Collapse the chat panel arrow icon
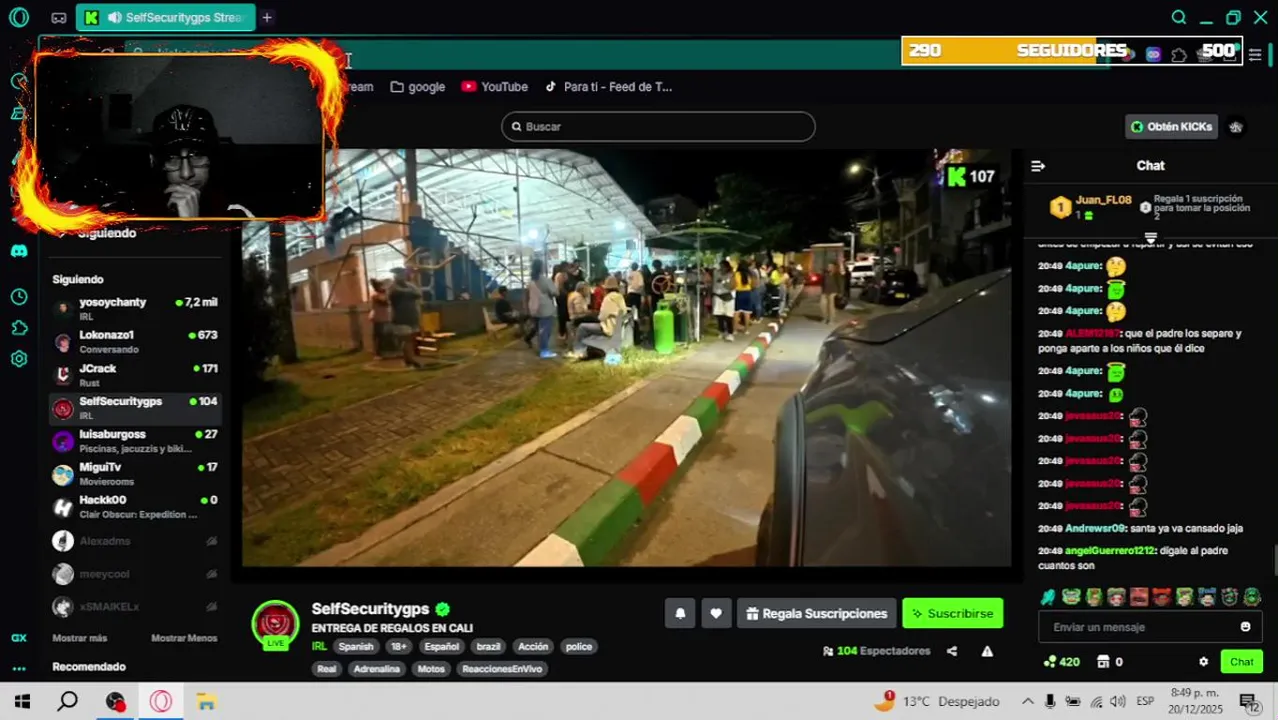The image size is (1278, 720). point(1038,166)
